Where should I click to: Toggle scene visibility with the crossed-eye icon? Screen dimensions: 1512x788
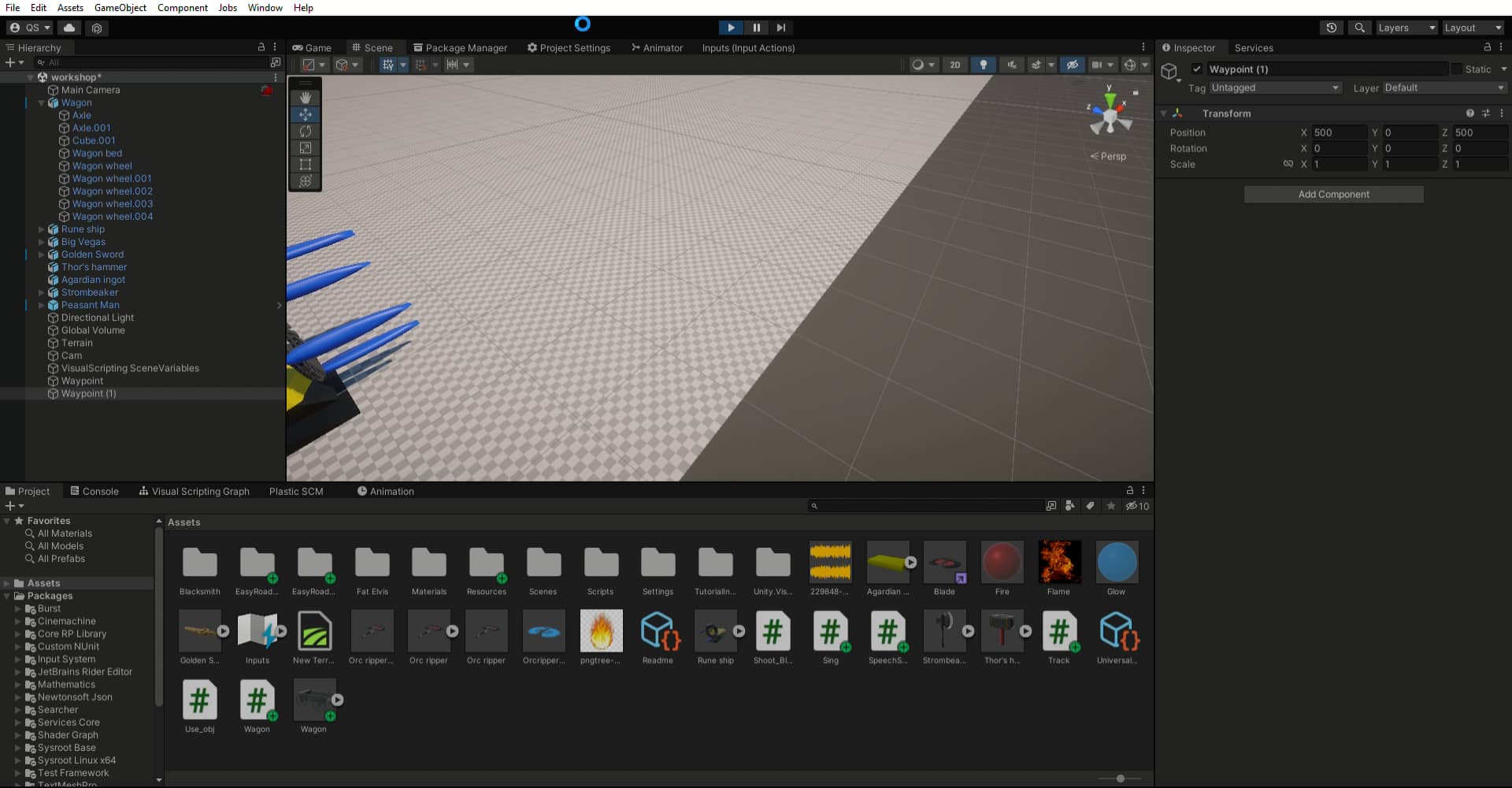click(x=1073, y=65)
